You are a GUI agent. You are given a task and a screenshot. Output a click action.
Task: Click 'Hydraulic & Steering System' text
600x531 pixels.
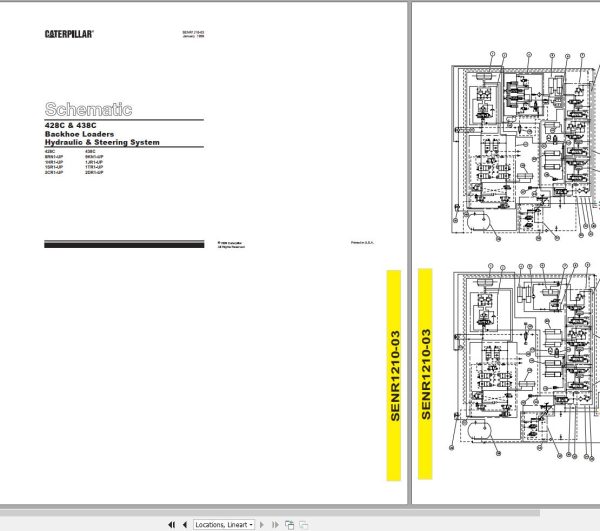click(102, 142)
